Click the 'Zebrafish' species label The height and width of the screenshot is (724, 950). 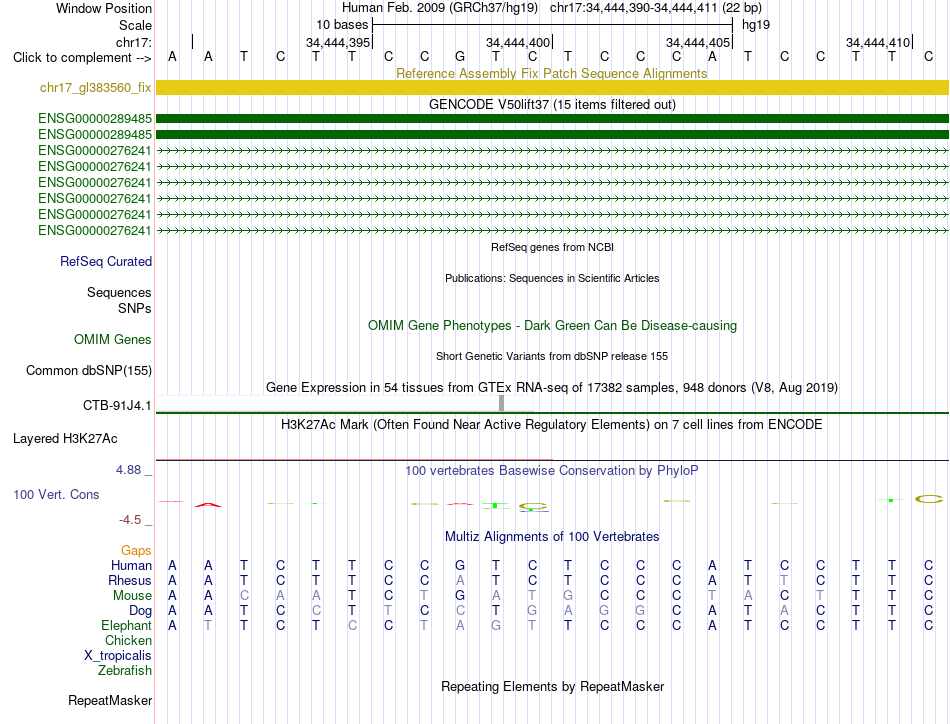[x=125, y=670]
